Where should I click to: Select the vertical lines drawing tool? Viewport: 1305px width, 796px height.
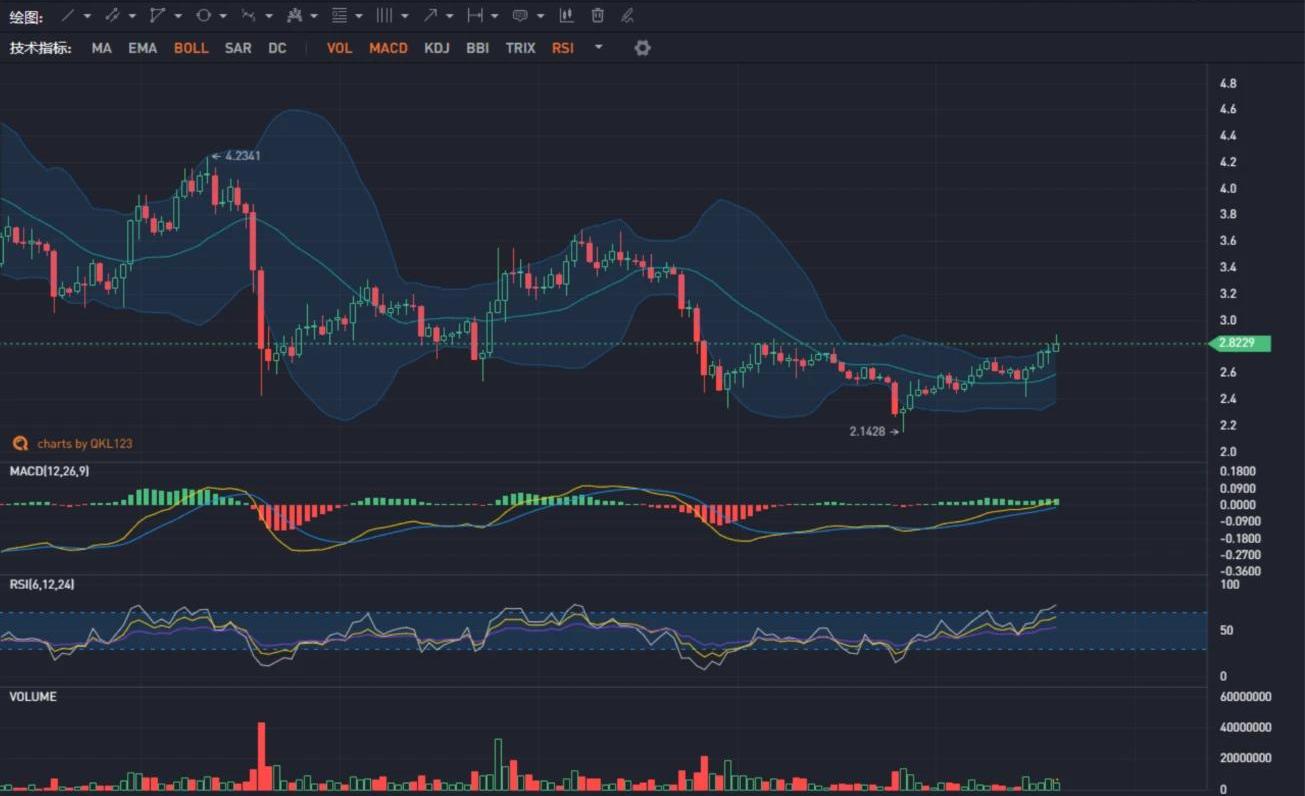(384, 16)
